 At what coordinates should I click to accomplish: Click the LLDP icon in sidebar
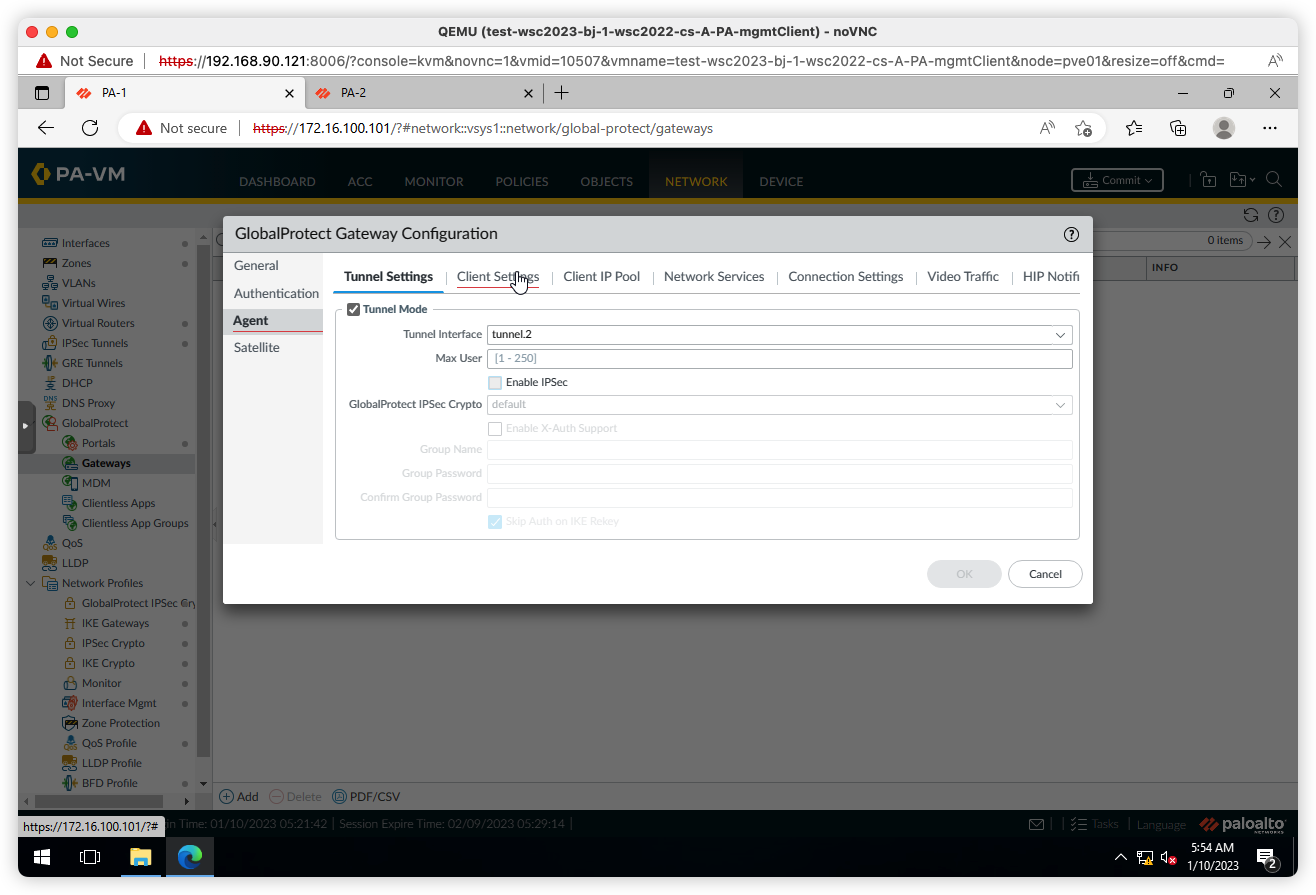51,563
